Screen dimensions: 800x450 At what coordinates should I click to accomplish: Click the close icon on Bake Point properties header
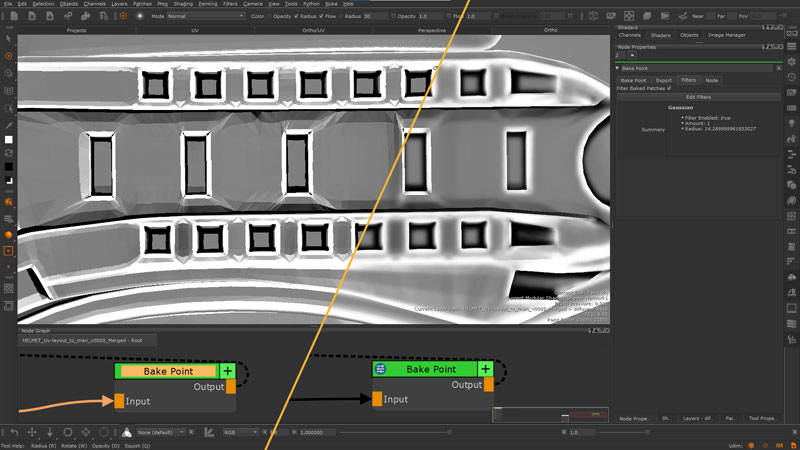coord(779,68)
